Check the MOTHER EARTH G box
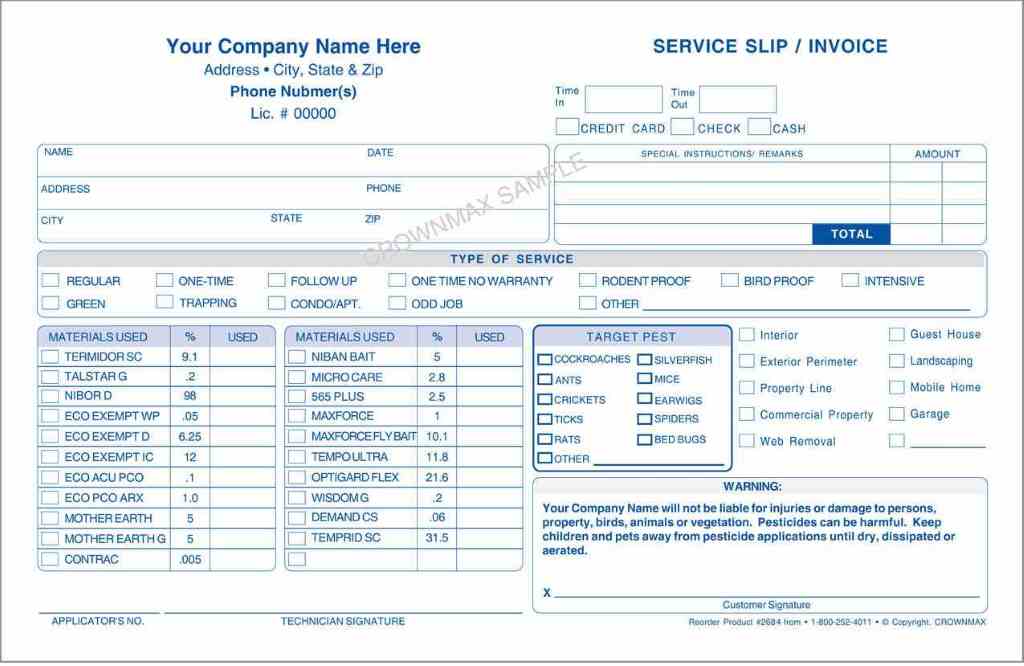The width and height of the screenshot is (1024, 666). coord(50,539)
